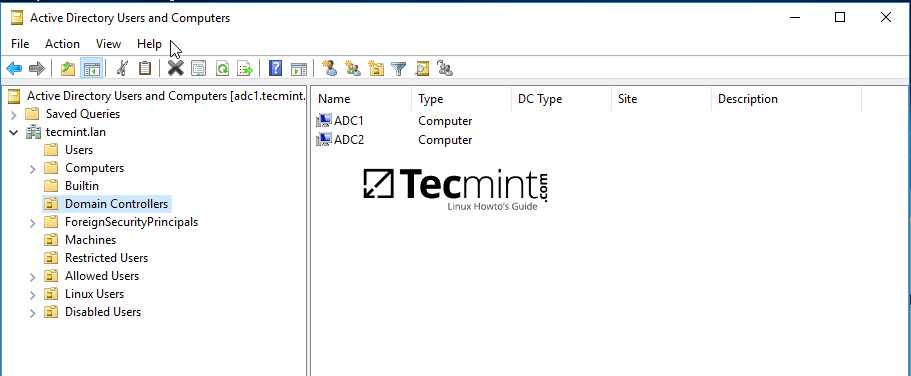The image size is (911, 376).
Task: Click the Up one level folder icon
Action: [x=68, y=69]
